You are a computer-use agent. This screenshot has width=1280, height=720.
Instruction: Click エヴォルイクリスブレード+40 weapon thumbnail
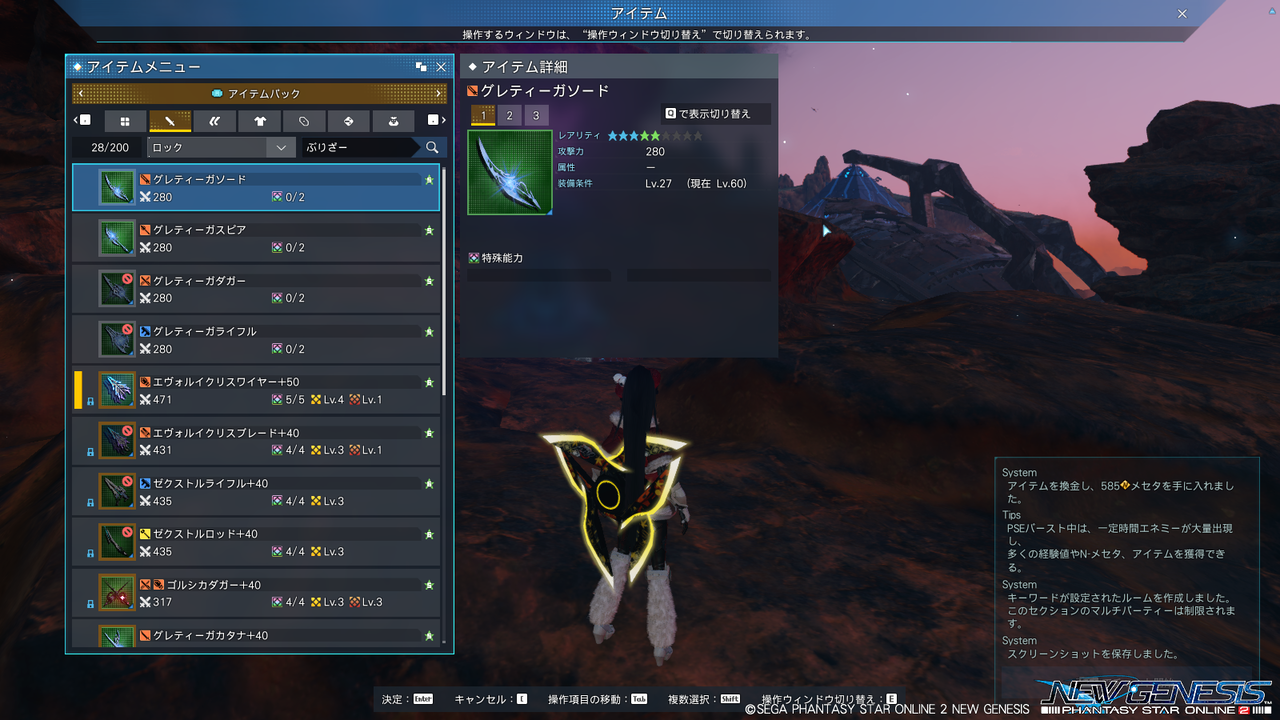(117, 441)
